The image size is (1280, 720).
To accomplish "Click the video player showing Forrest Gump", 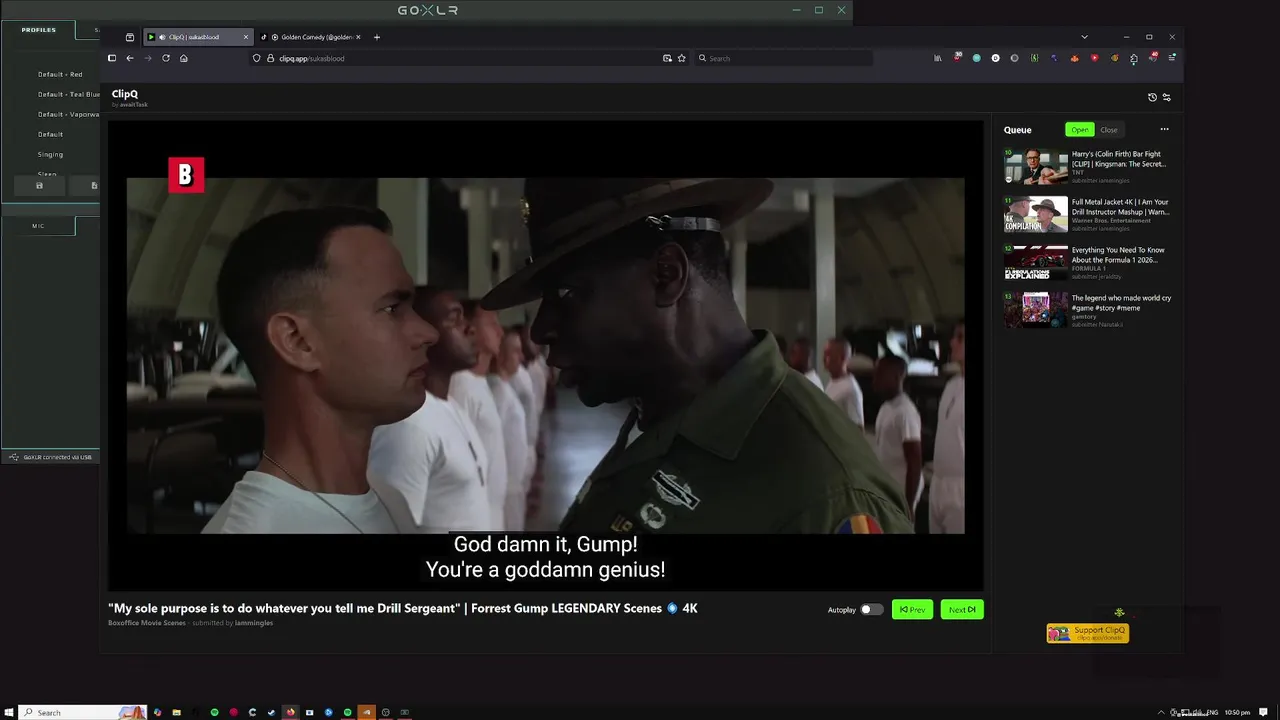I will coord(545,355).
